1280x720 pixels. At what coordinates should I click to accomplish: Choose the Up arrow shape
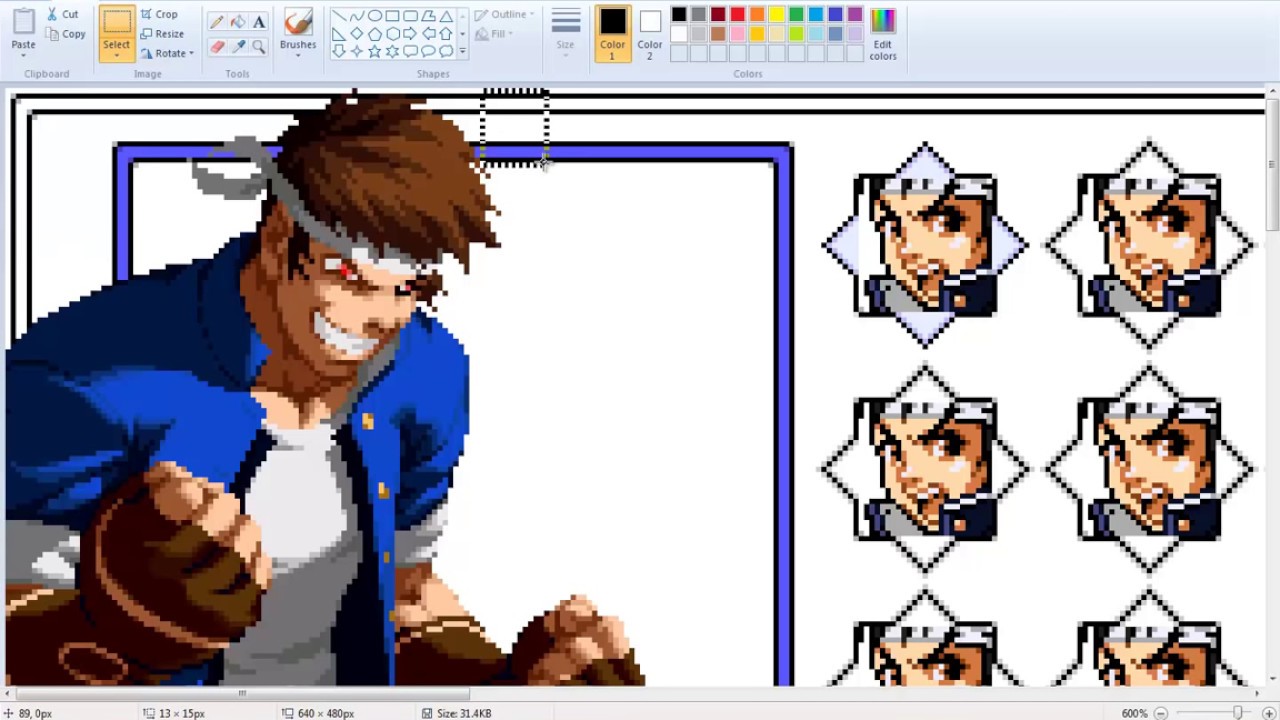pyautogui.click(x=447, y=34)
